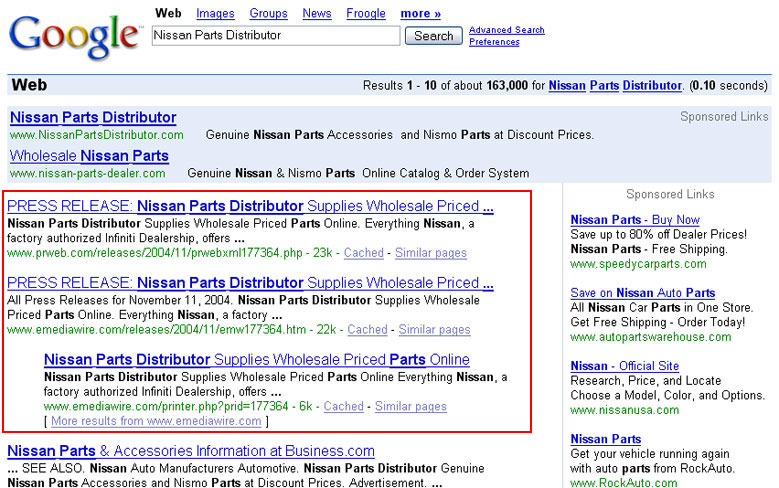The height and width of the screenshot is (488, 779).
Task: Show more search categories link
Action: (420, 13)
